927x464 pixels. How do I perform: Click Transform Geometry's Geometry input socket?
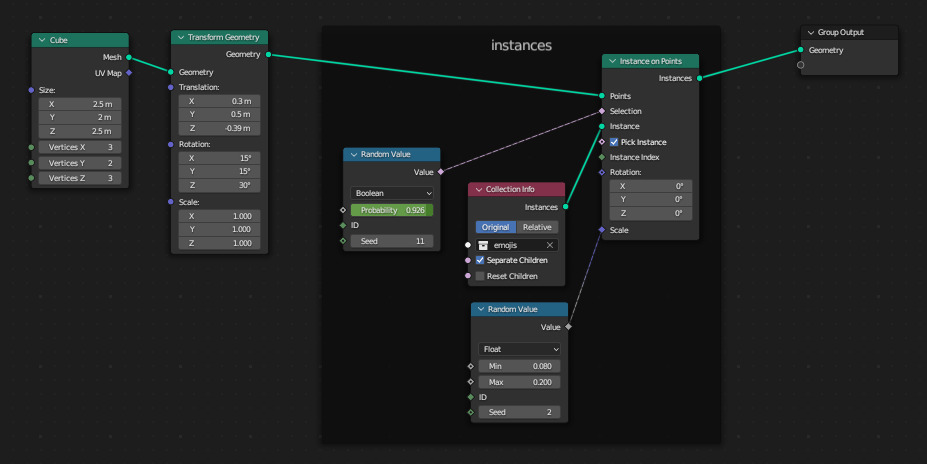[171, 72]
